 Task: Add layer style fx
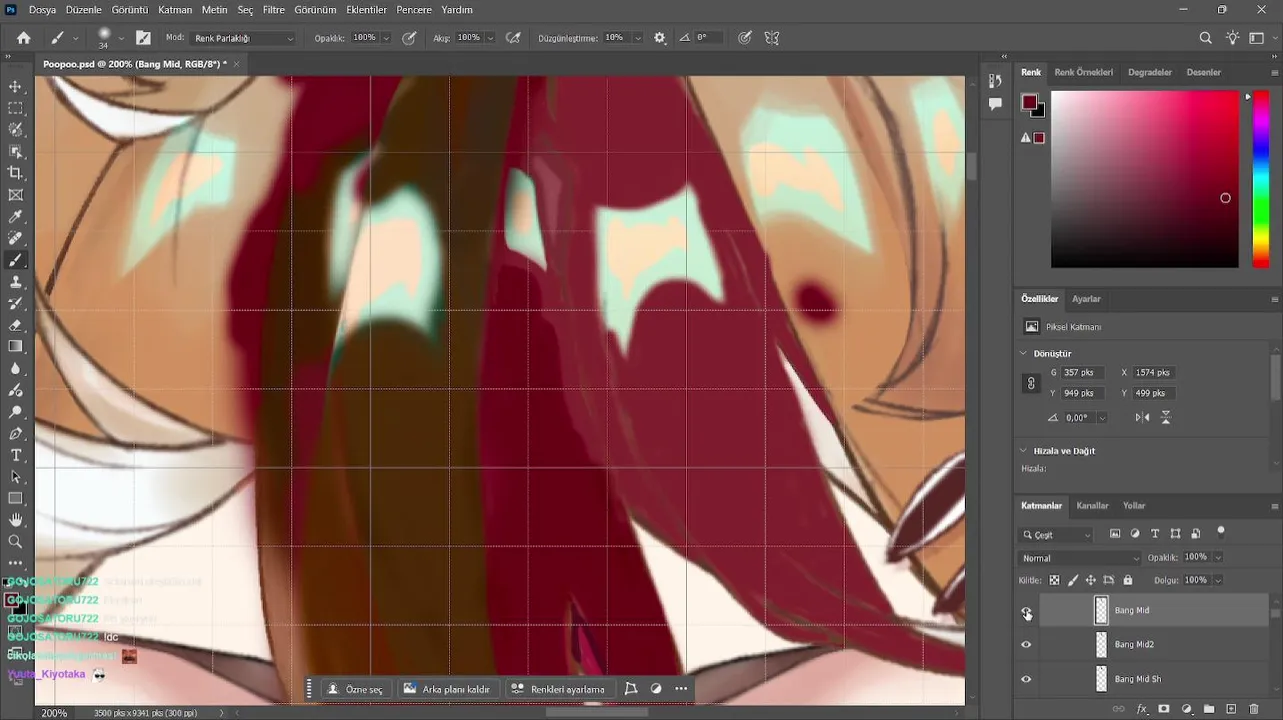[1141, 709]
